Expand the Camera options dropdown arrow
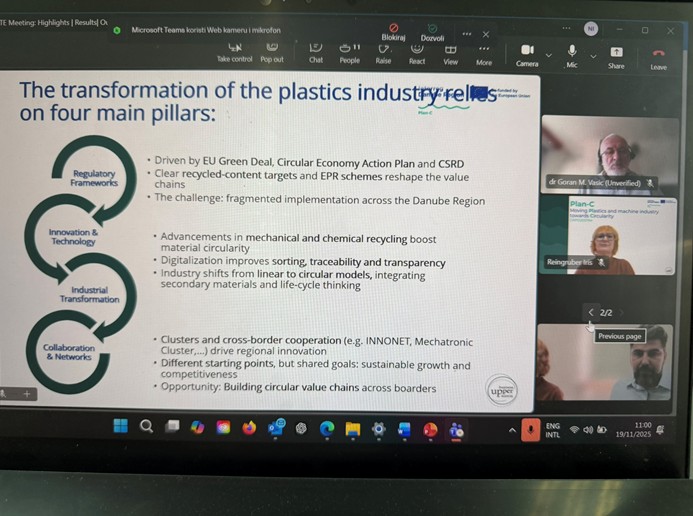The height and width of the screenshot is (516, 693). [548, 54]
